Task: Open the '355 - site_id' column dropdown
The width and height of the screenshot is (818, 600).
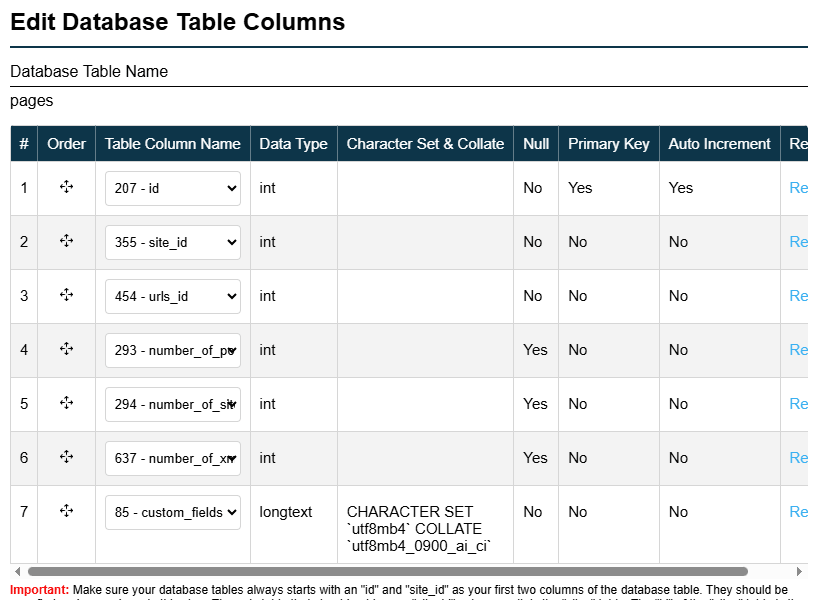Action: coord(173,242)
